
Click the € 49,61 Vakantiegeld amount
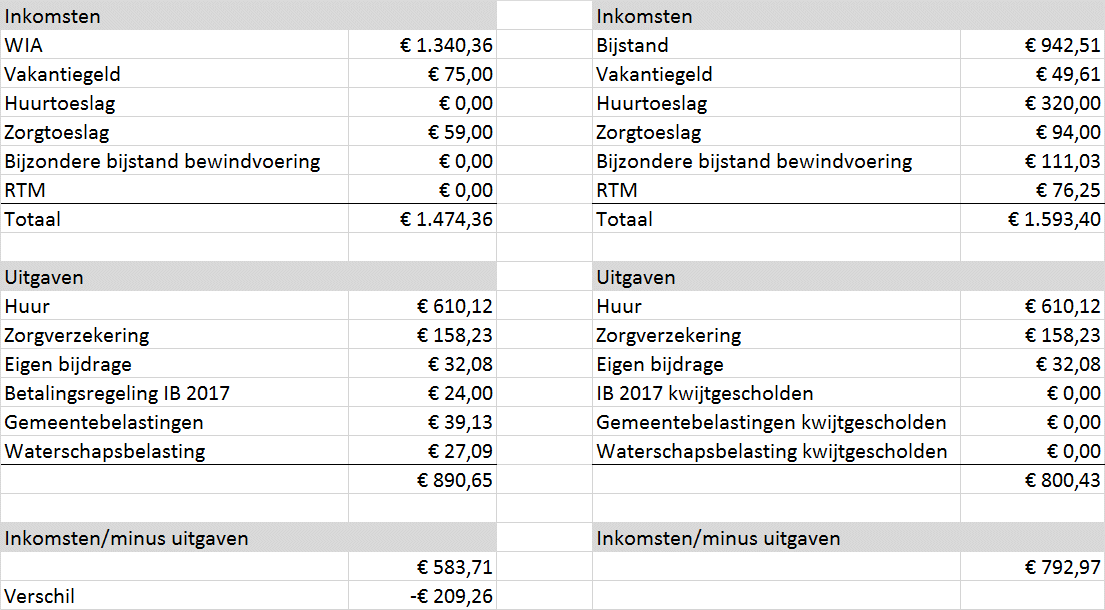click(1068, 74)
